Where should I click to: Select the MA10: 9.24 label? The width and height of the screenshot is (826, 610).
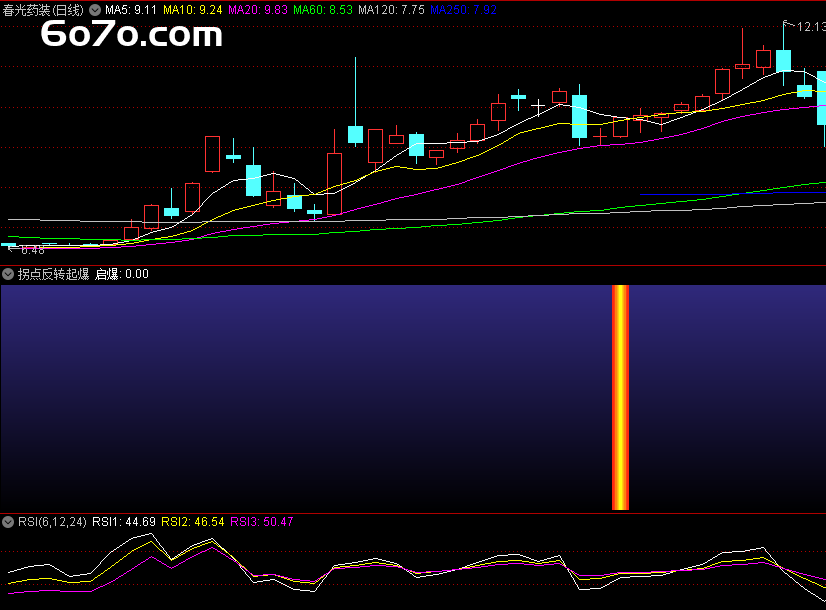[x=193, y=10]
